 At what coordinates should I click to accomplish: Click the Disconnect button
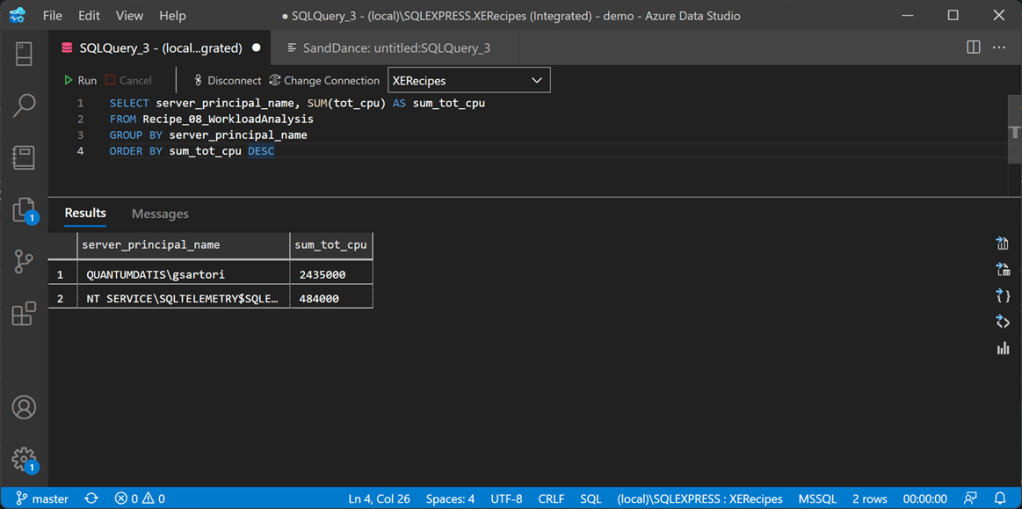[x=227, y=80]
